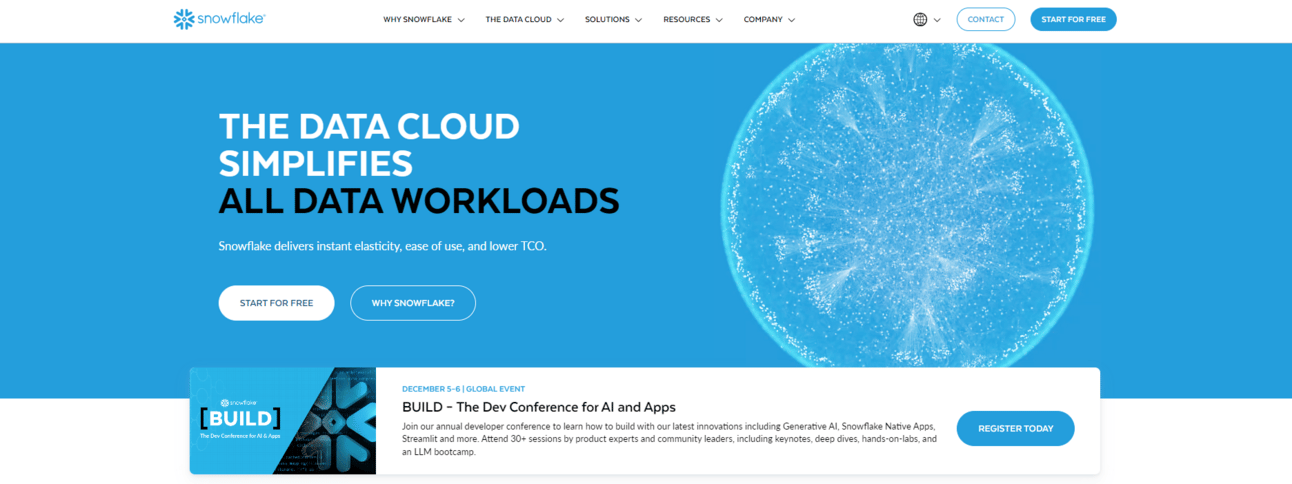
Task: Open the BUILD conference banner thumbnail
Action: click(283, 421)
